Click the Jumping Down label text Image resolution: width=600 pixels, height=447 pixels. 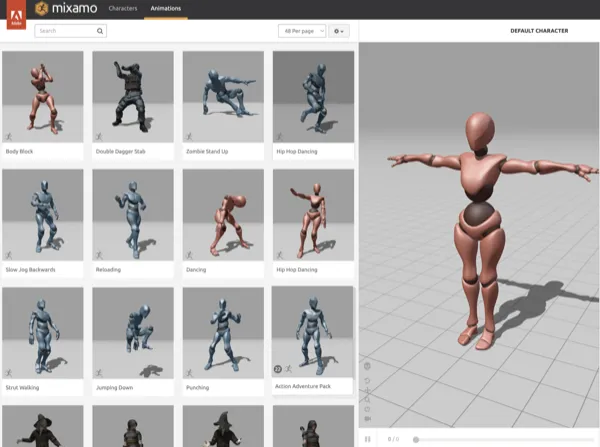[x=114, y=388]
